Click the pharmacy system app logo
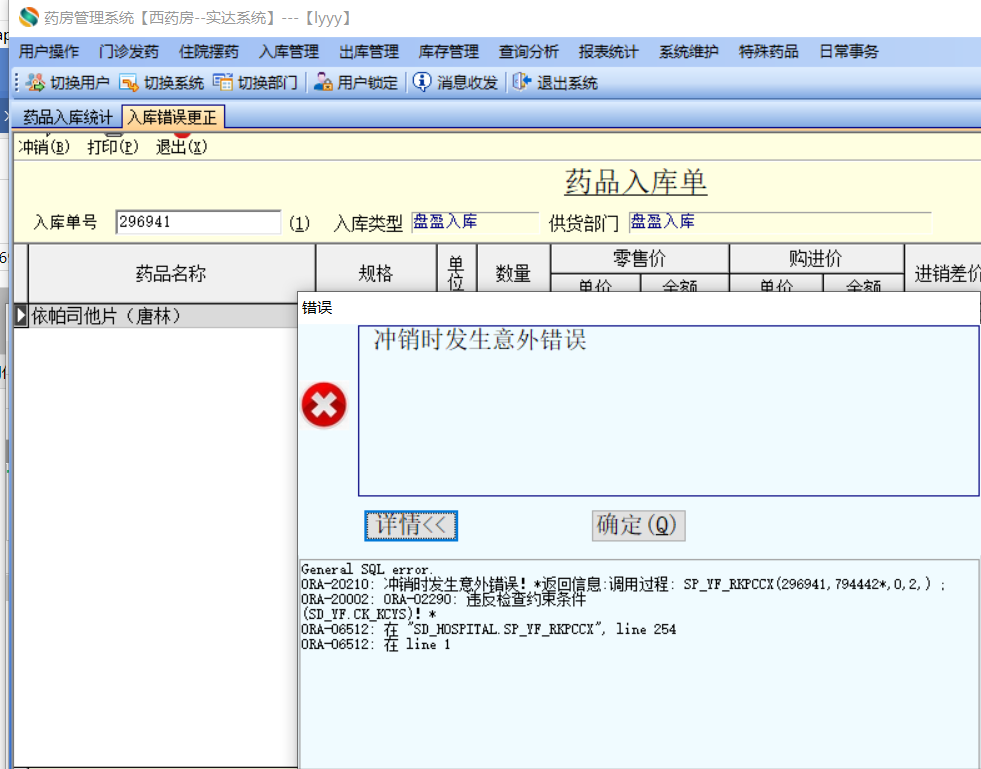 pos(28,17)
